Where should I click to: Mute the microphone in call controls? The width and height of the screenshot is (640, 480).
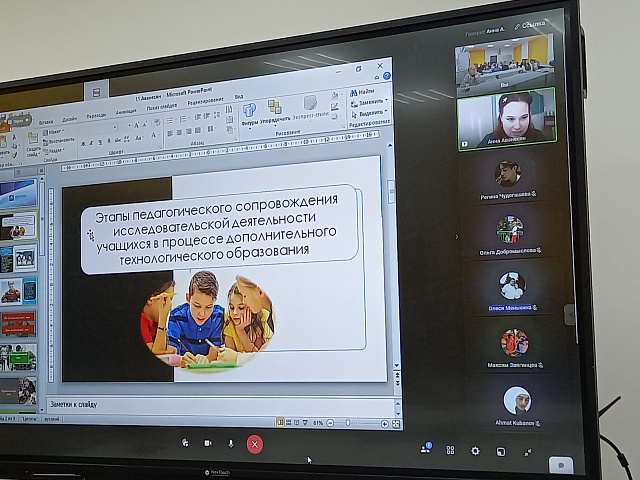point(231,442)
